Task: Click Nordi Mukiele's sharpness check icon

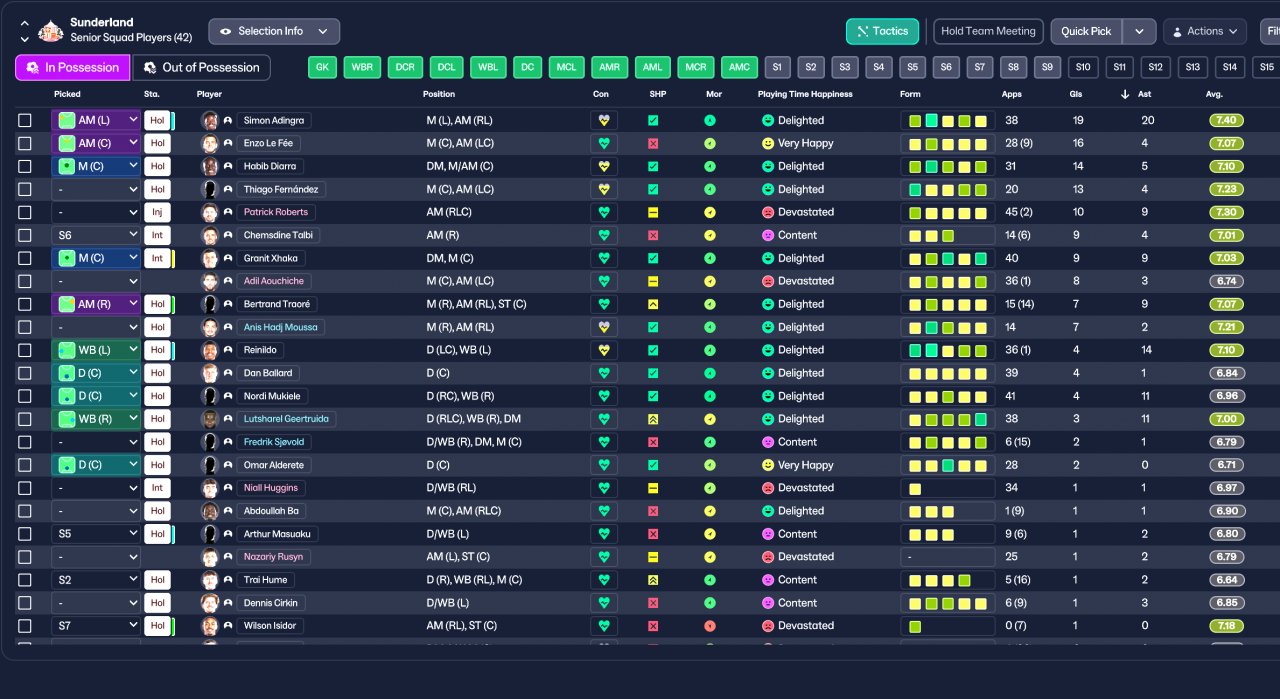Action: [x=653, y=396]
